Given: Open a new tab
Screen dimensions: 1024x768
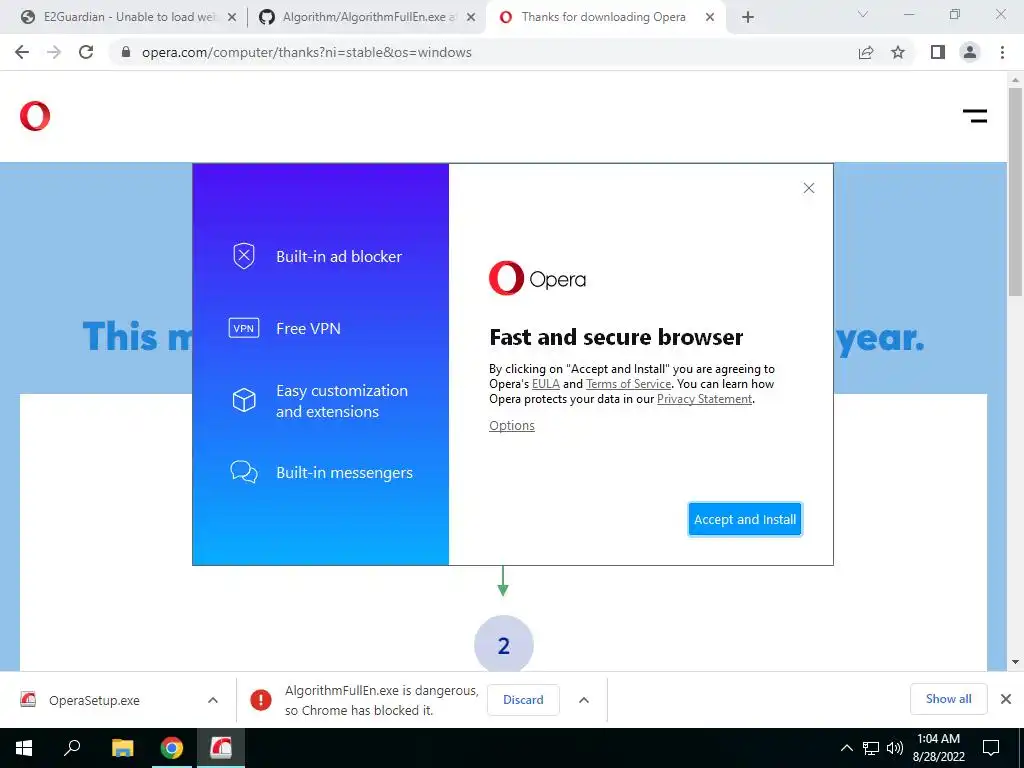Looking at the screenshot, I should pyautogui.click(x=748, y=18).
